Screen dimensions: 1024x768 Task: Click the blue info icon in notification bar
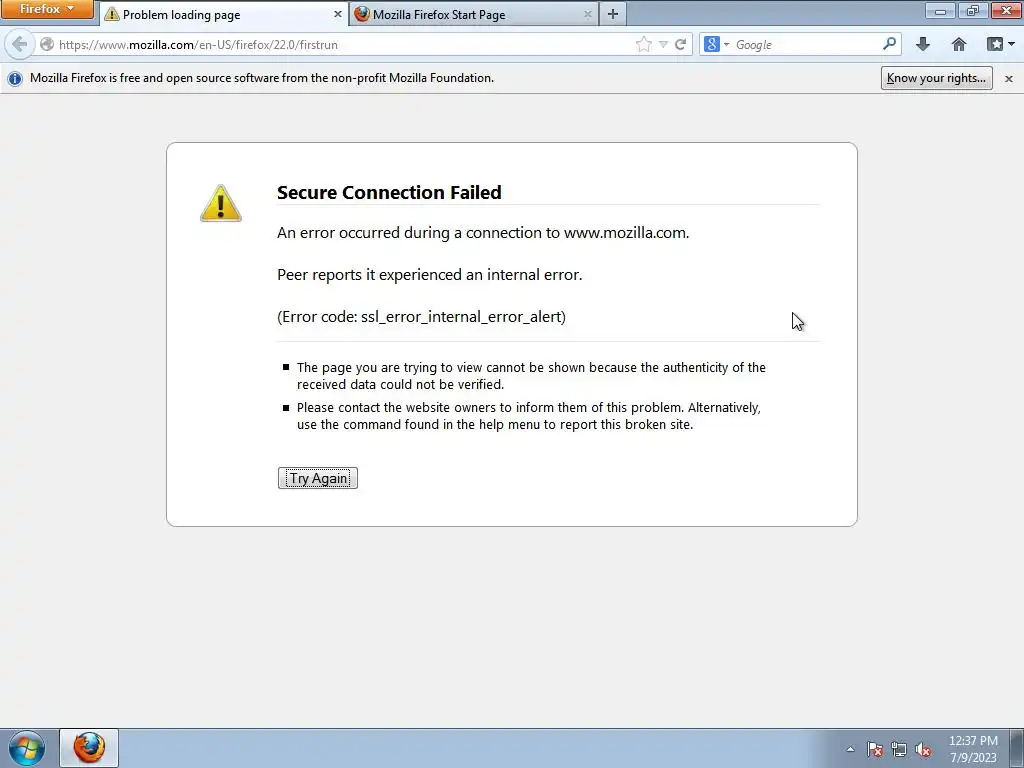point(14,78)
